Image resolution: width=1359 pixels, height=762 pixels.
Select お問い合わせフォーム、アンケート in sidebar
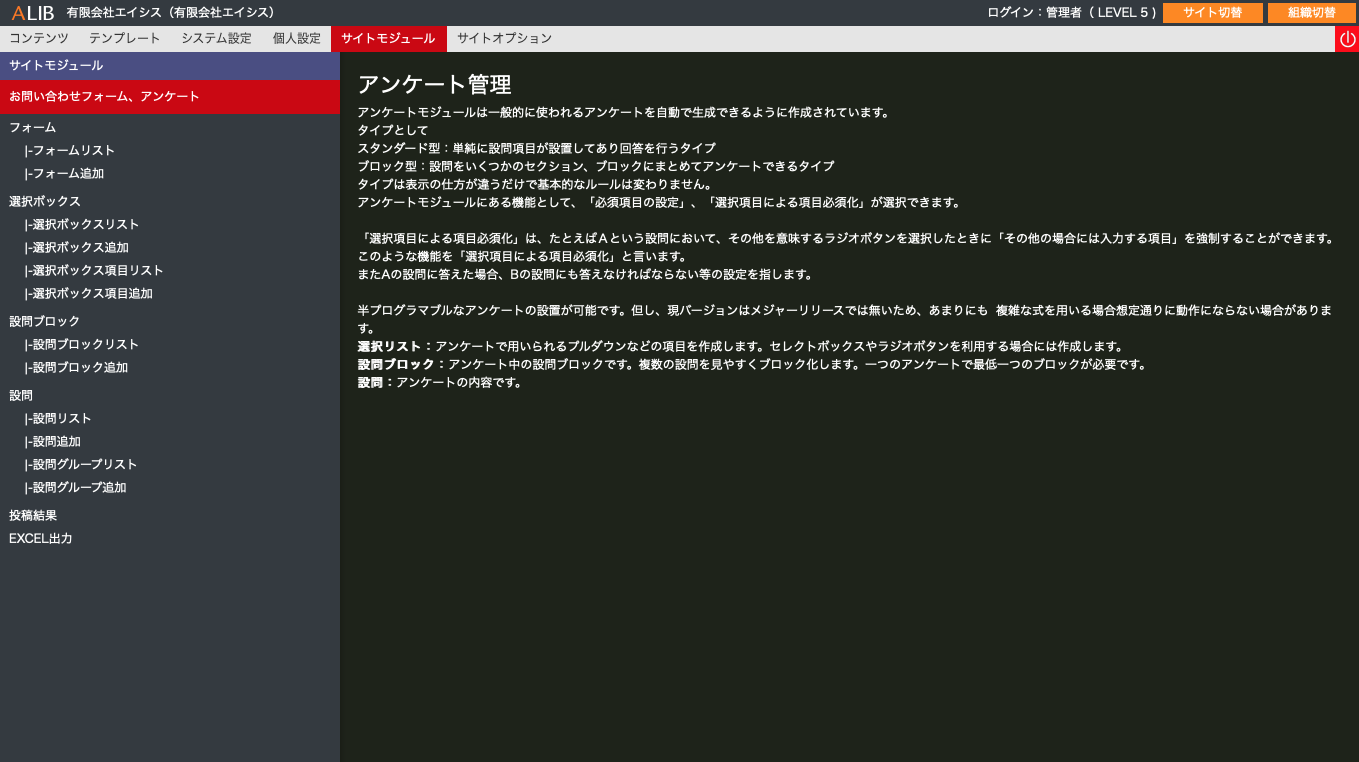(x=105, y=97)
